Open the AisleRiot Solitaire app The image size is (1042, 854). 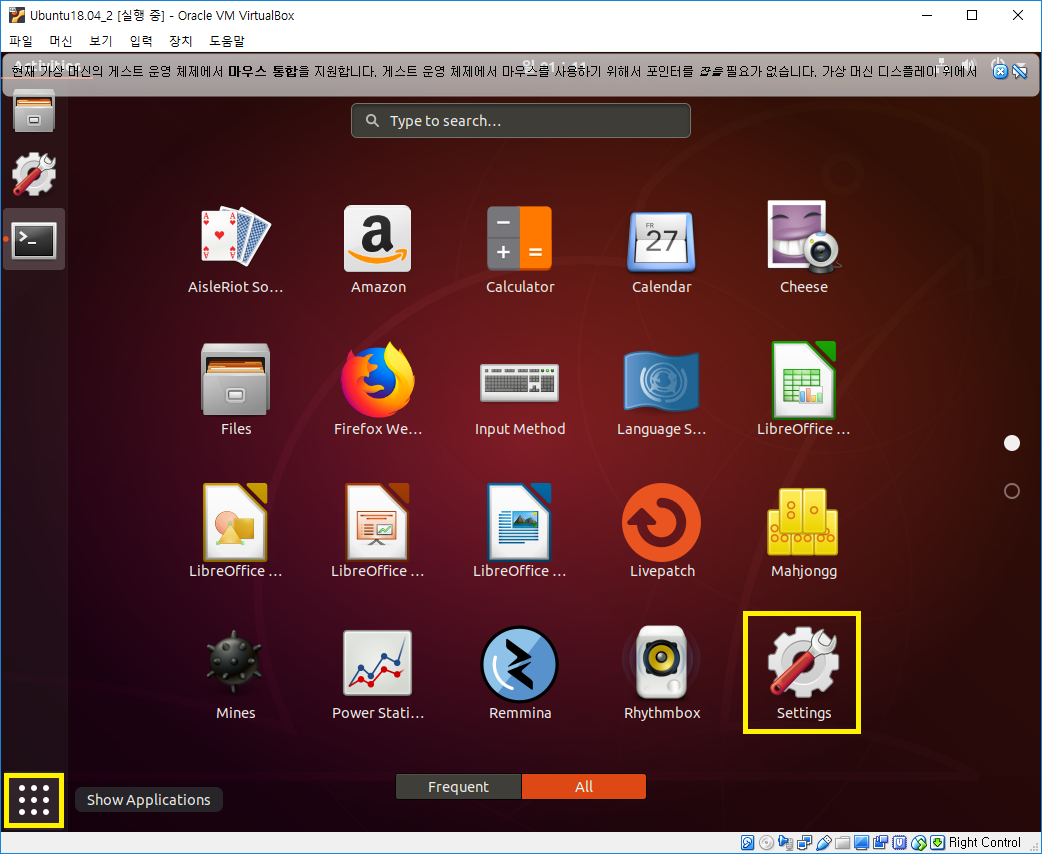[235, 249]
